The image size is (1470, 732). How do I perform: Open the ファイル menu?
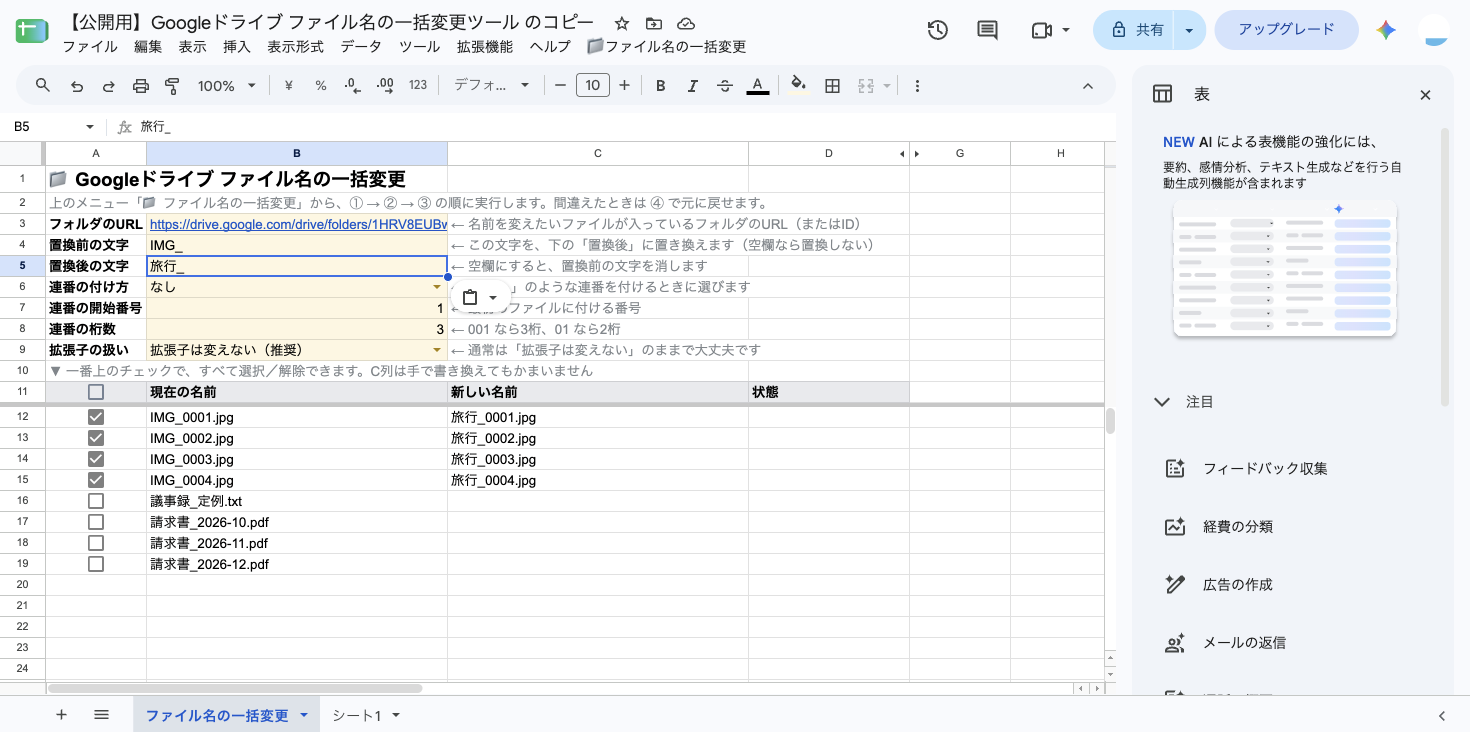(x=90, y=47)
